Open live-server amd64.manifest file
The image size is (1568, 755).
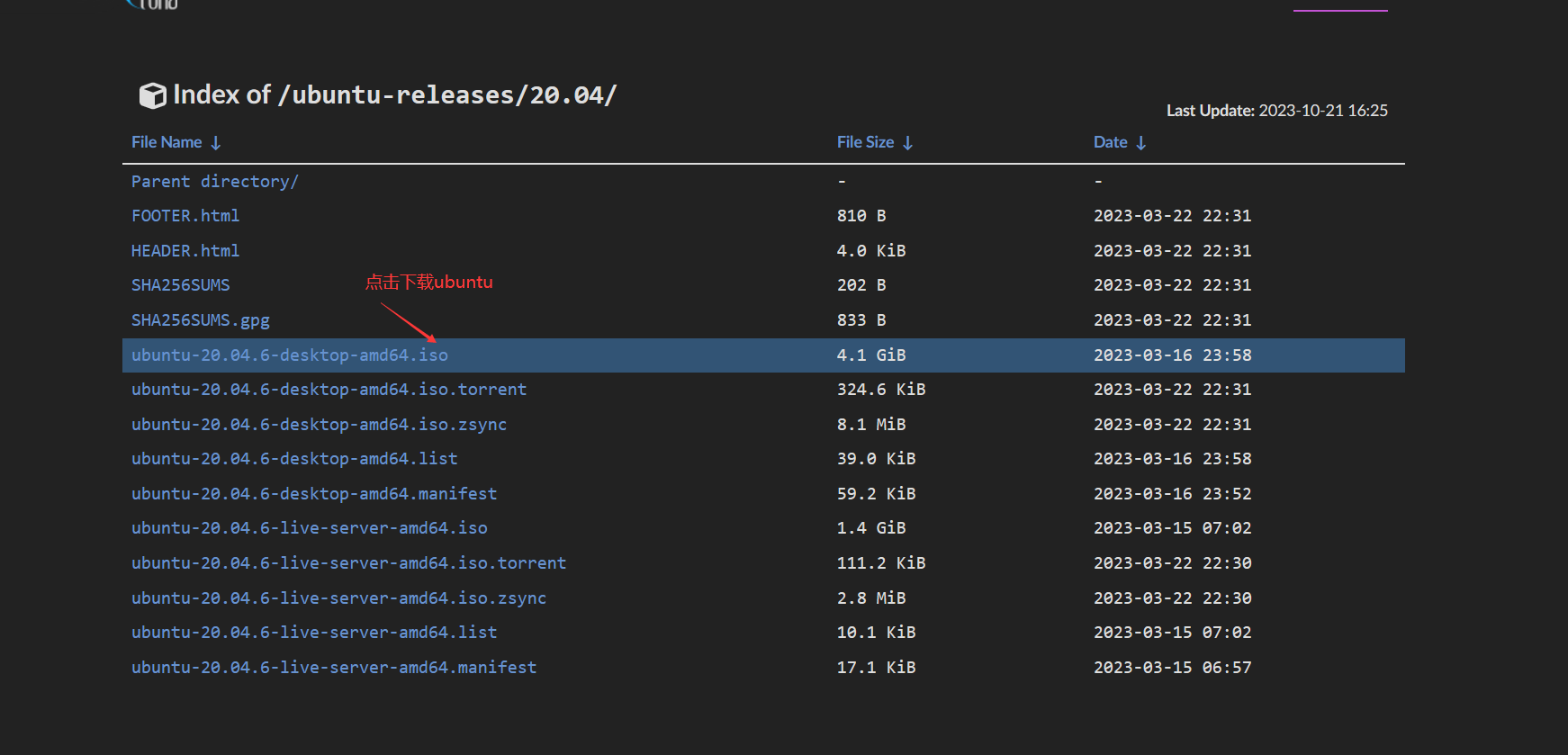(334, 668)
